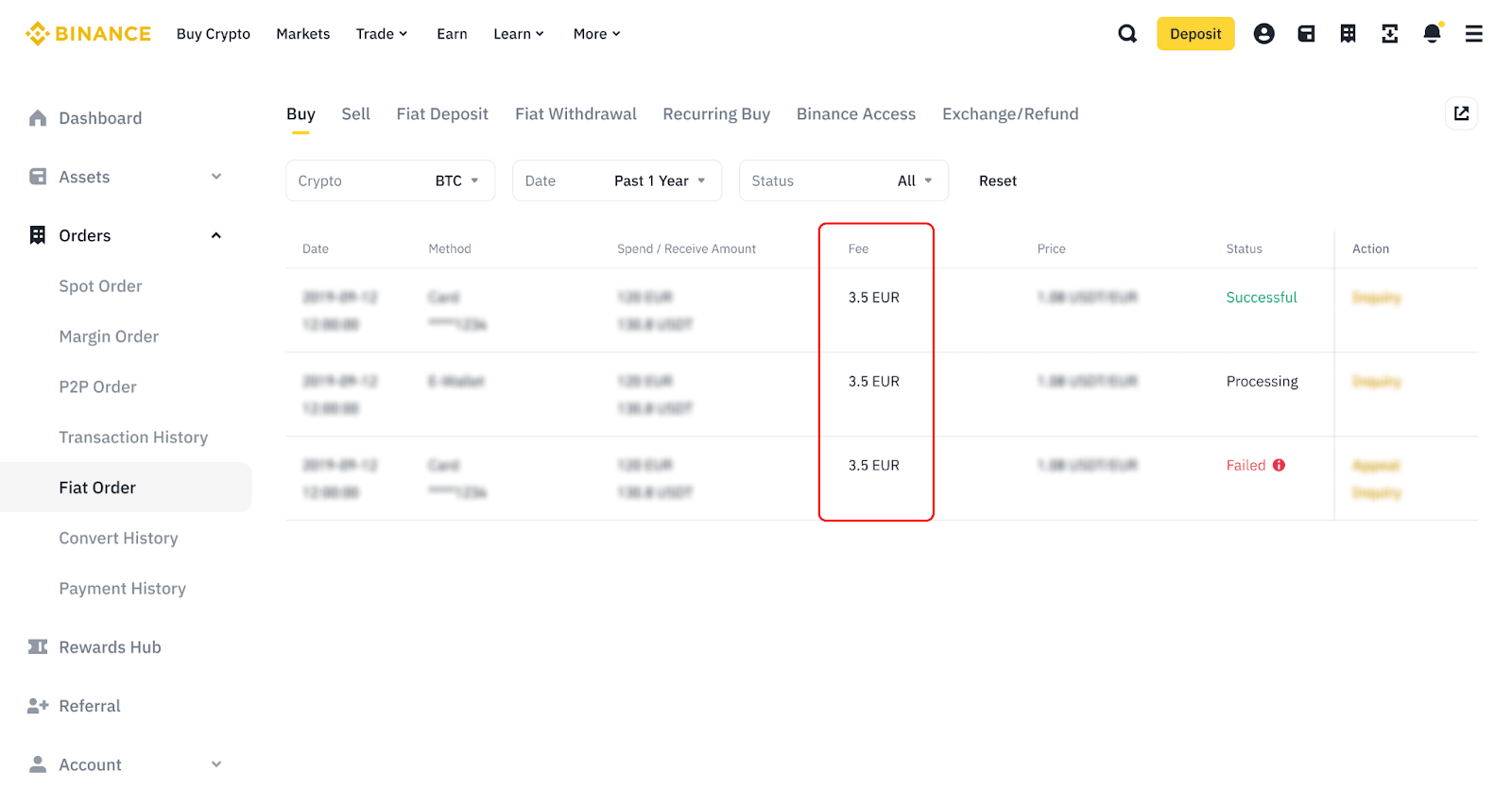Screen dimensions: 1512x806
Task: Click the 3.5 EUR fee in Processing row
Action: point(873,382)
